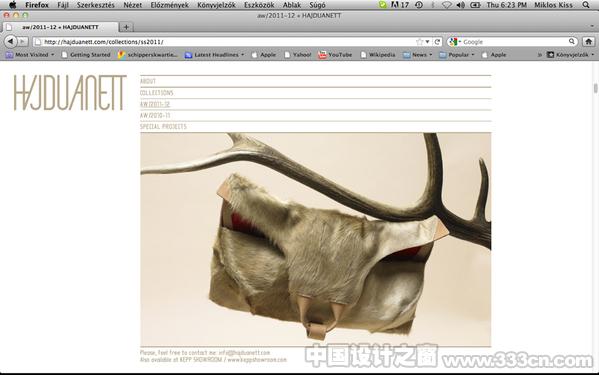
Task: Click the volume icon in menu bar
Action: pos(461,5)
